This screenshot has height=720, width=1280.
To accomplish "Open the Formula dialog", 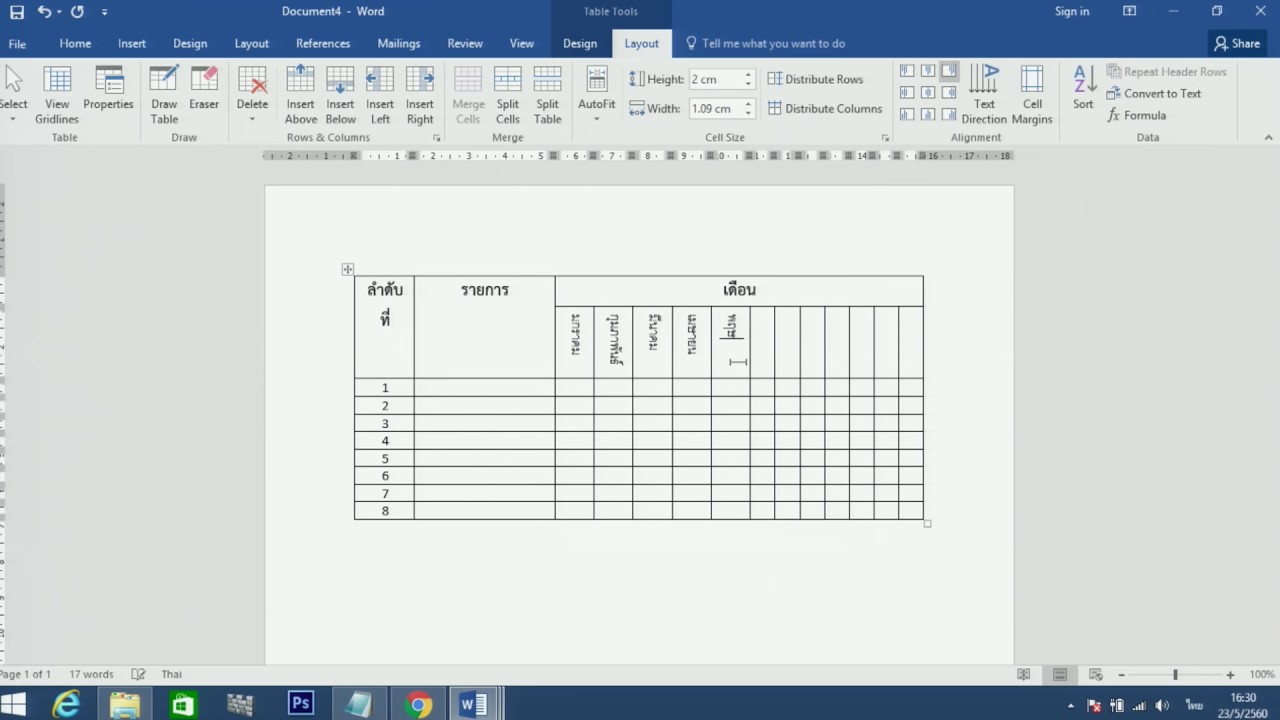I will (1137, 115).
